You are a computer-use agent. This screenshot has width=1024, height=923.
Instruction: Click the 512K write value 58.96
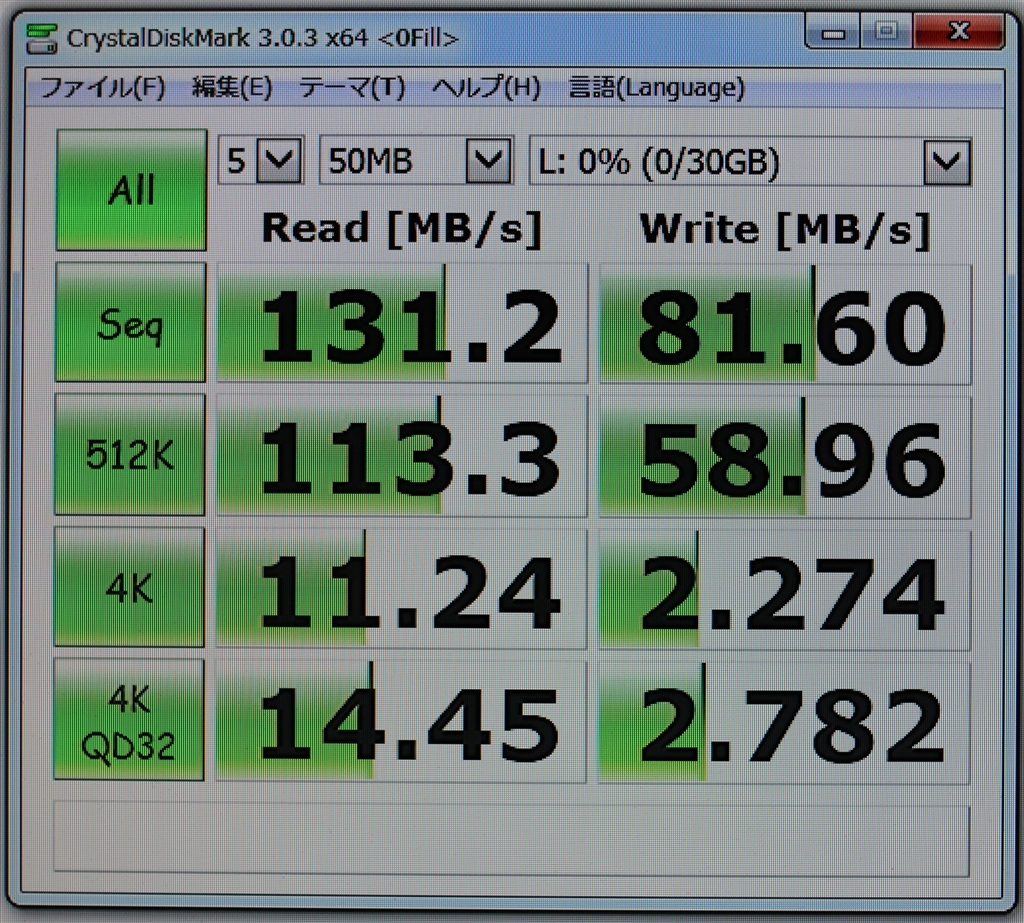click(x=785, y=457)
